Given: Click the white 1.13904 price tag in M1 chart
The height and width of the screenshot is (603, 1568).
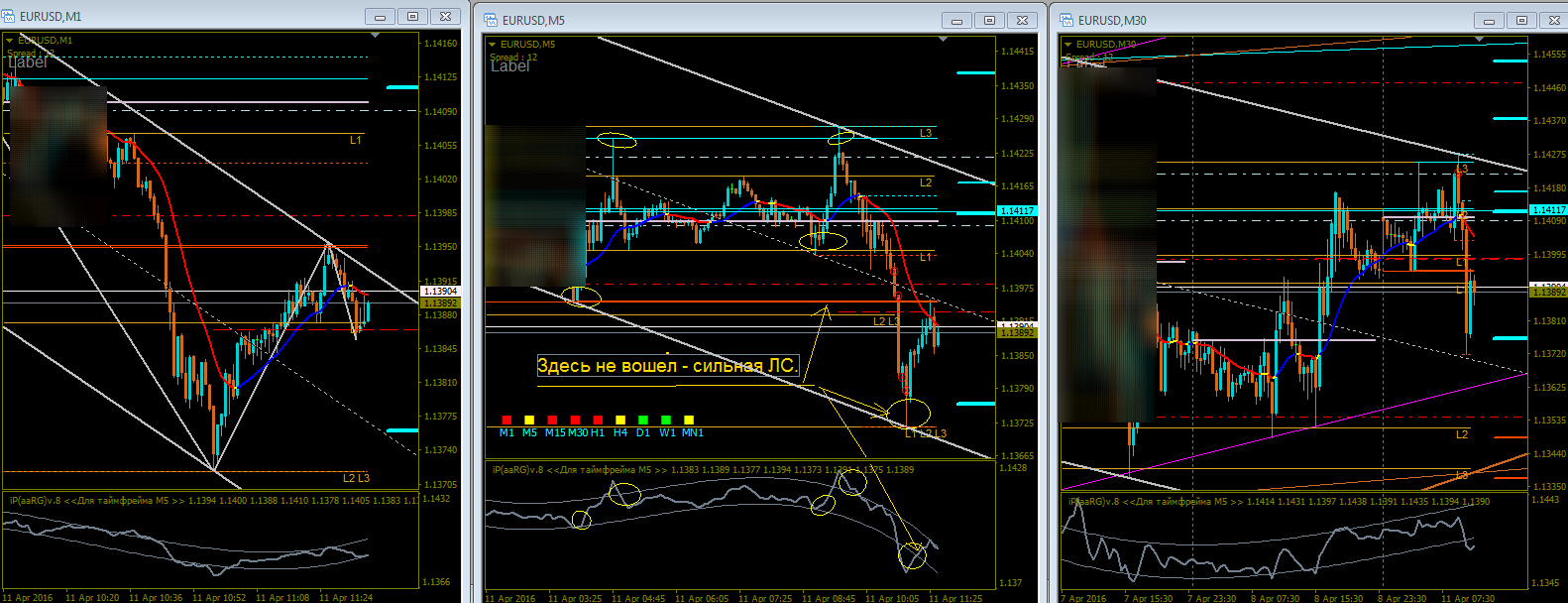Looking at the screenshot, I should pos(440,292).
